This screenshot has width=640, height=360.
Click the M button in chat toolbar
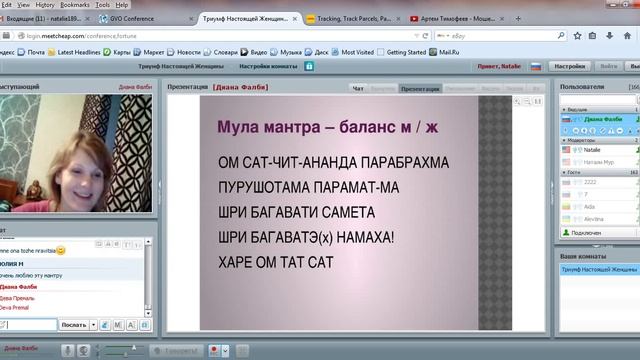point(118,325)
